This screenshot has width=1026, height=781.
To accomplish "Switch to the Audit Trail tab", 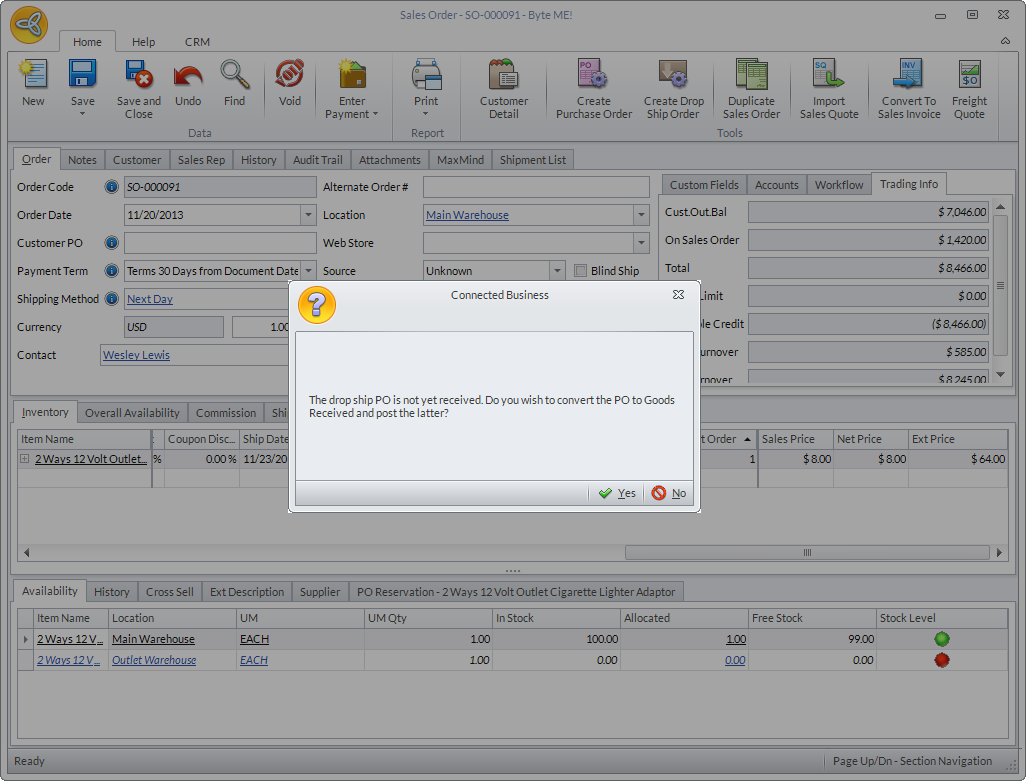I will pyautogui.click(x=318, y=160).
